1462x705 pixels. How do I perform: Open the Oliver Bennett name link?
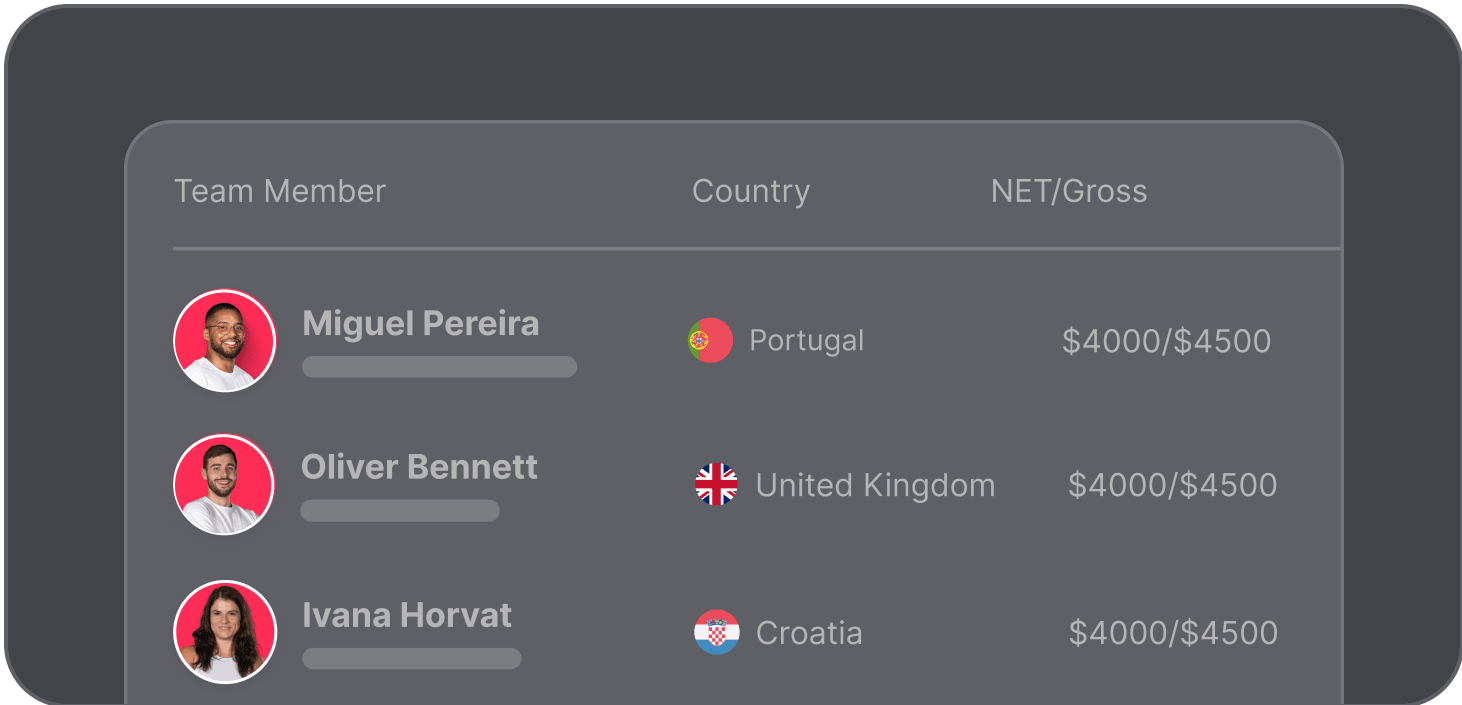(419, 467)
